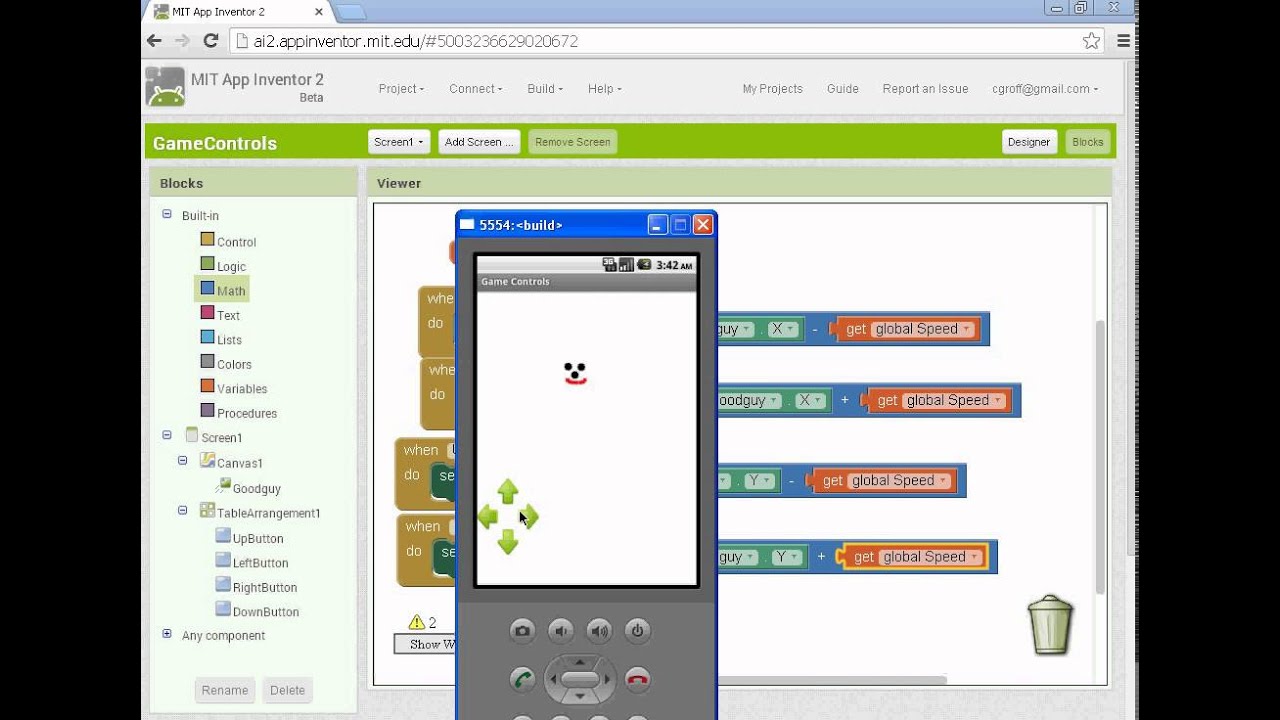Click the emulator red end-call button
Screen dimensions: 1280x720
[x=637, y=680]
